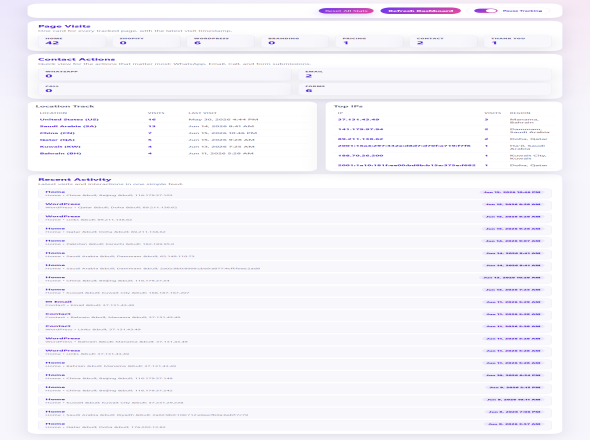The width and height of the screenshot is (590, 440).
Task: Select the Visits column header in Location Track
Action: tap(156, 113)
